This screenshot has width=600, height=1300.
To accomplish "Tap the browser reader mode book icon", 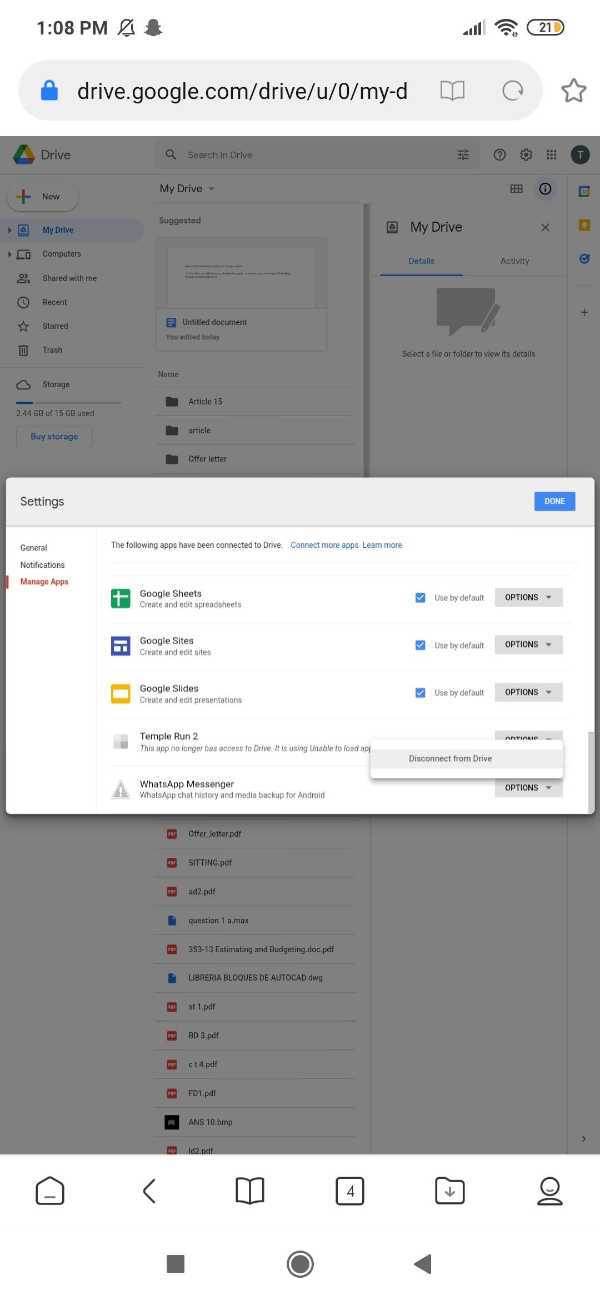I will tap(452, 91).
